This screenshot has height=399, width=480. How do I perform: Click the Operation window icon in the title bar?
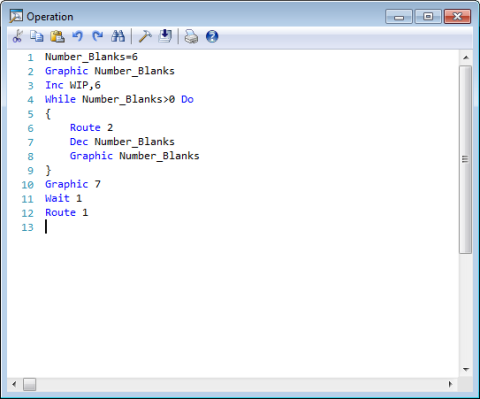(x=16, y=16)
